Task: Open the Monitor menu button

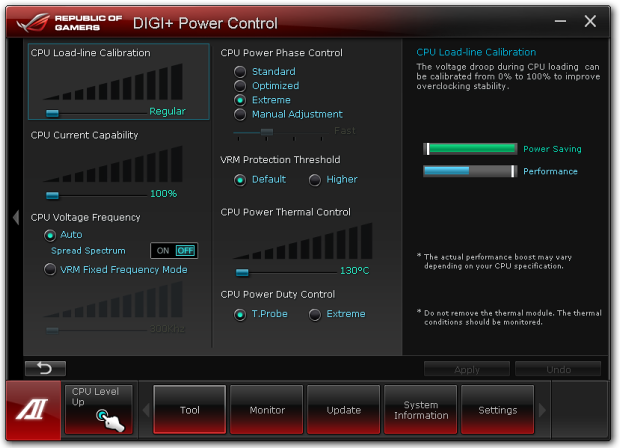Action: coord(267,410)
